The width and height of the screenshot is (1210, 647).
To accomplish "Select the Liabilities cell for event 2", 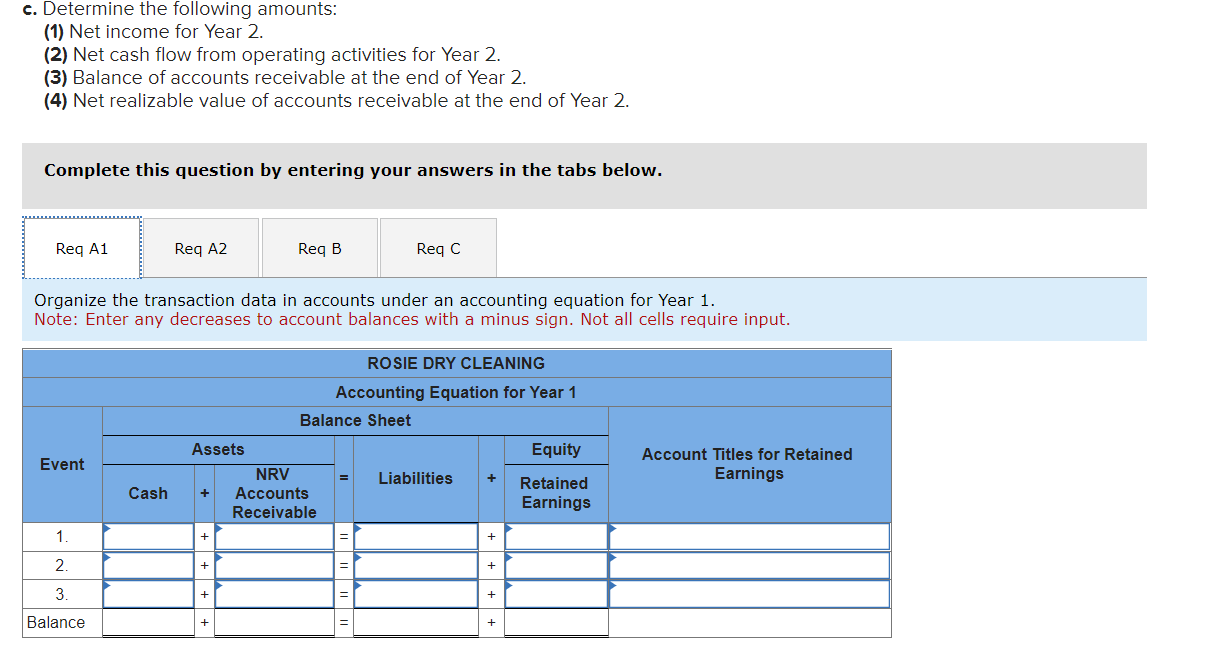I will (x=416, y=565).
